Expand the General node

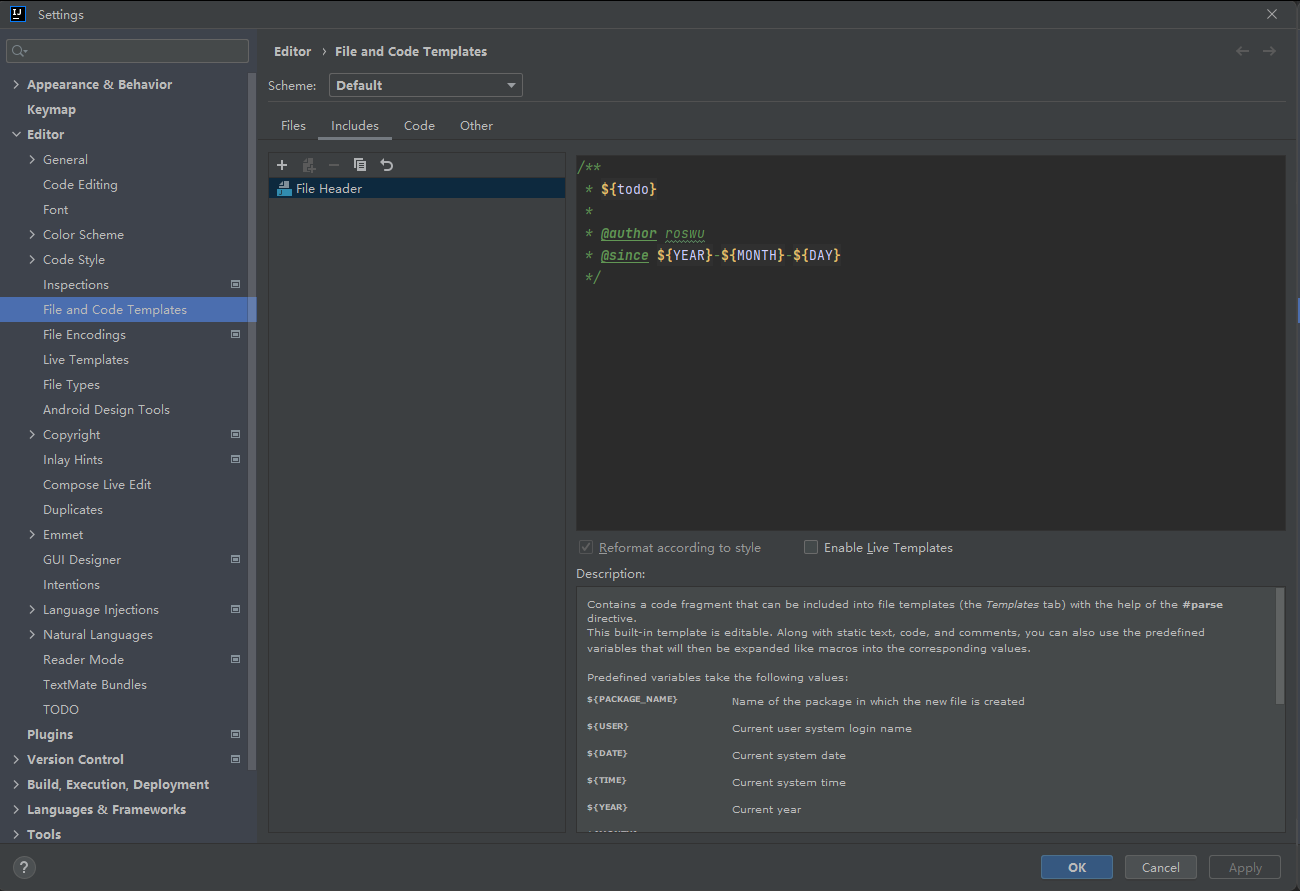coord(32,159)
